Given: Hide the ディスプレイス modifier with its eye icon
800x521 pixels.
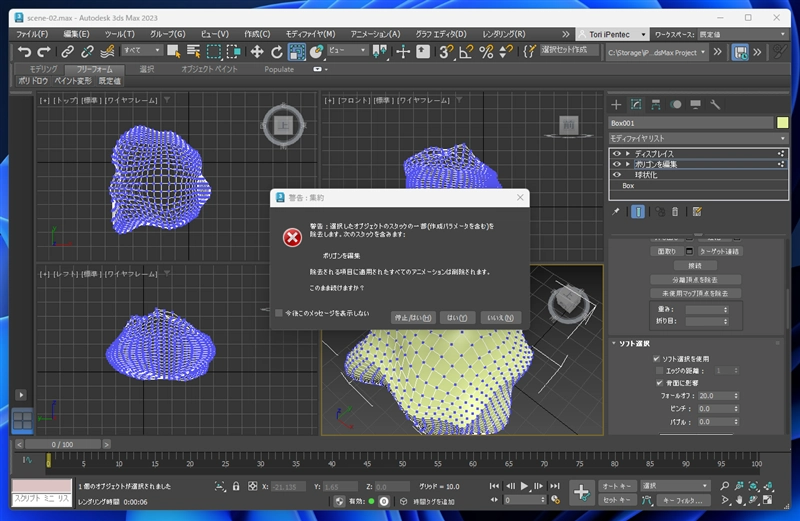Looking at the screenshot, I should 616,154.
